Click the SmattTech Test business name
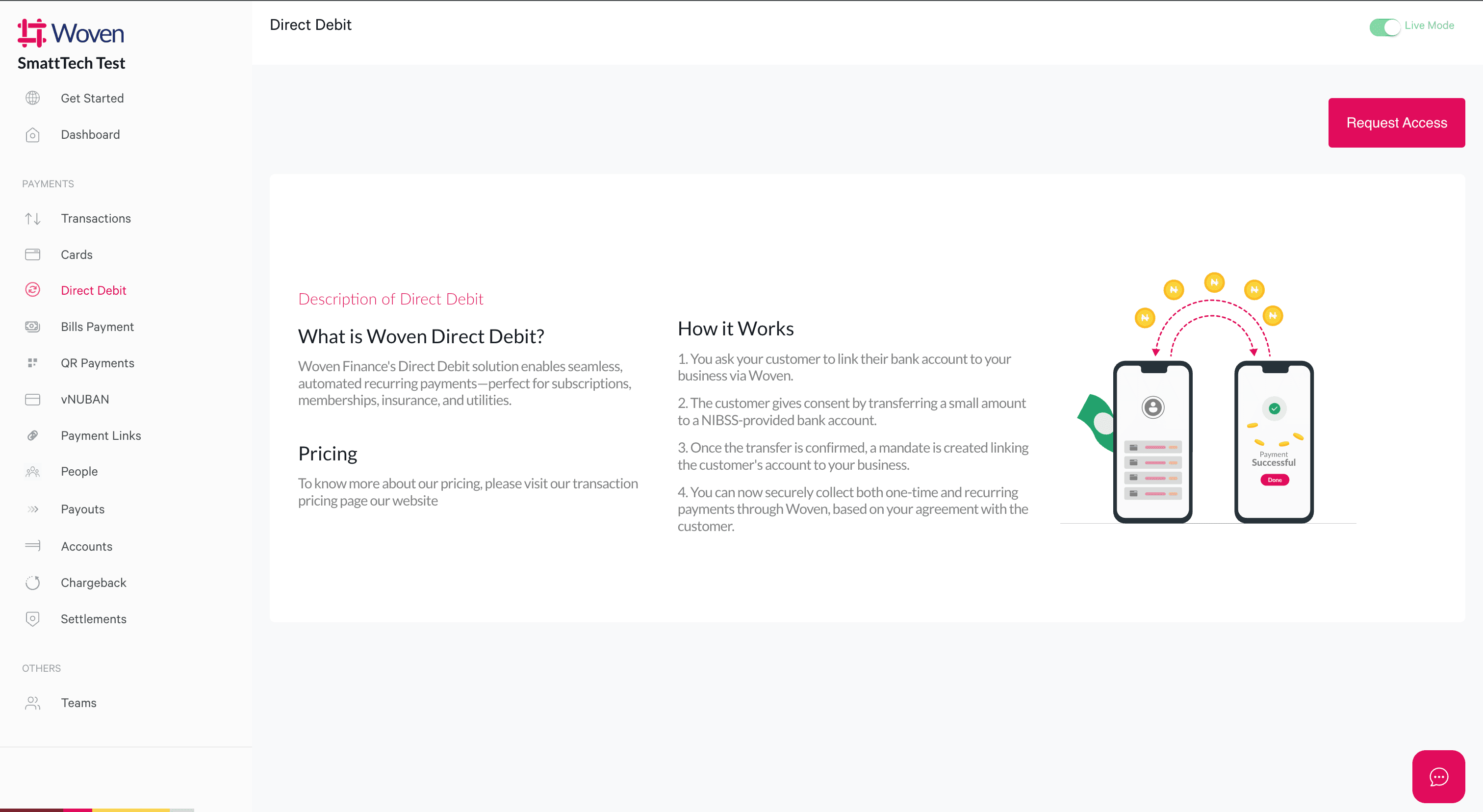 [x=72, y=63]
